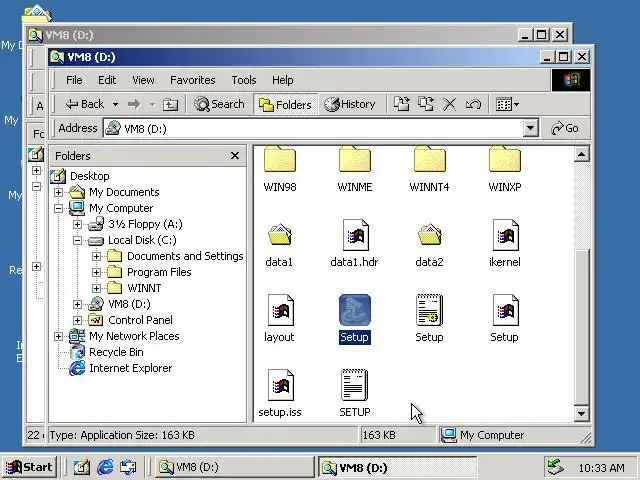The height and width of the screenshot is (480, 640).
Task: Click the active VM8 (D:) taskbar button
Action: (398, 467)
